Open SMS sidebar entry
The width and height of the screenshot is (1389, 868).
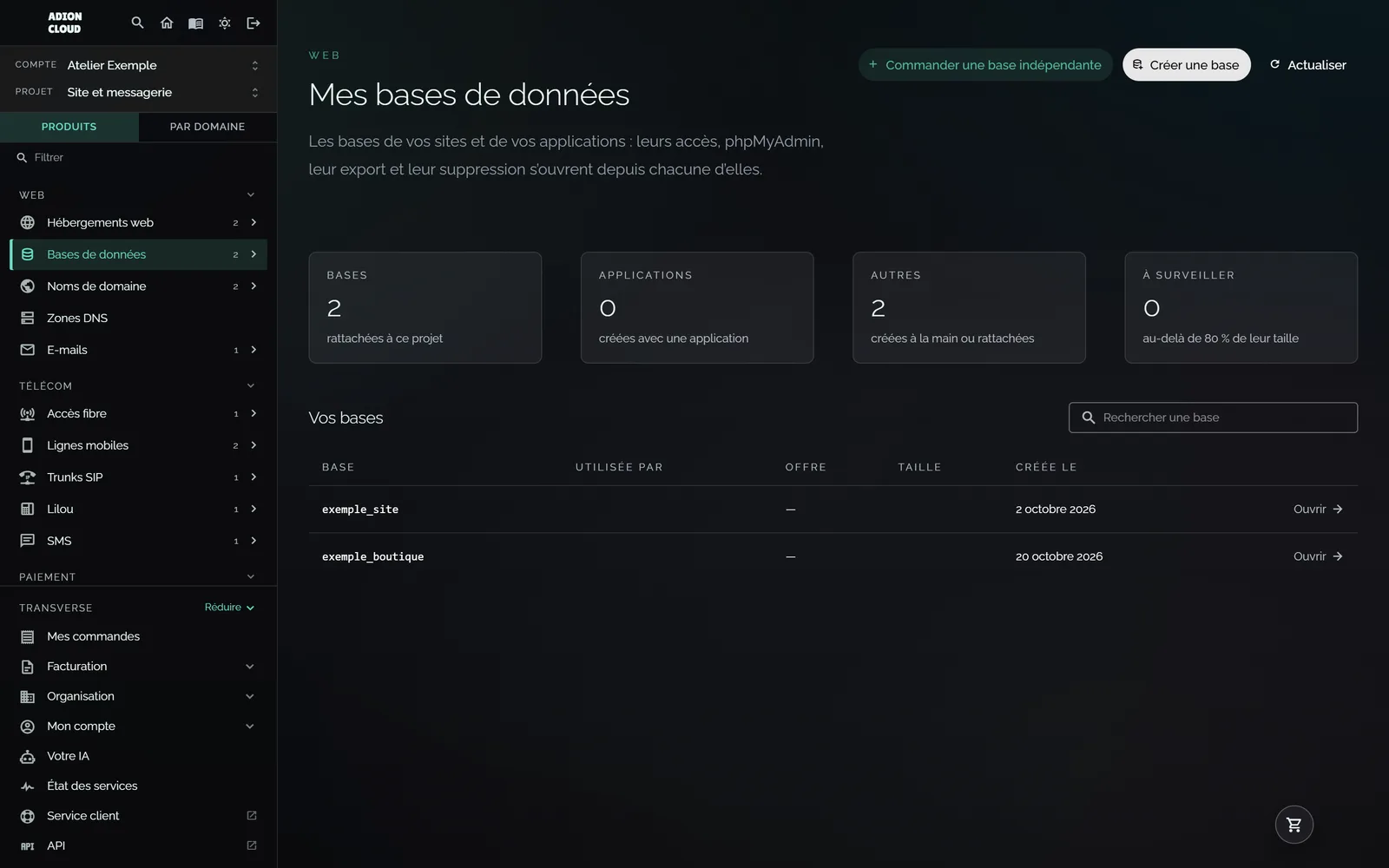click(139, 541)
